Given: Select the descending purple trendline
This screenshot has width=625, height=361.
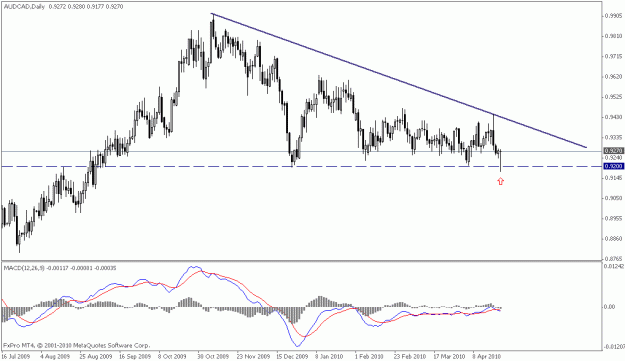Looking at the screenshot, I should [399, 80].
